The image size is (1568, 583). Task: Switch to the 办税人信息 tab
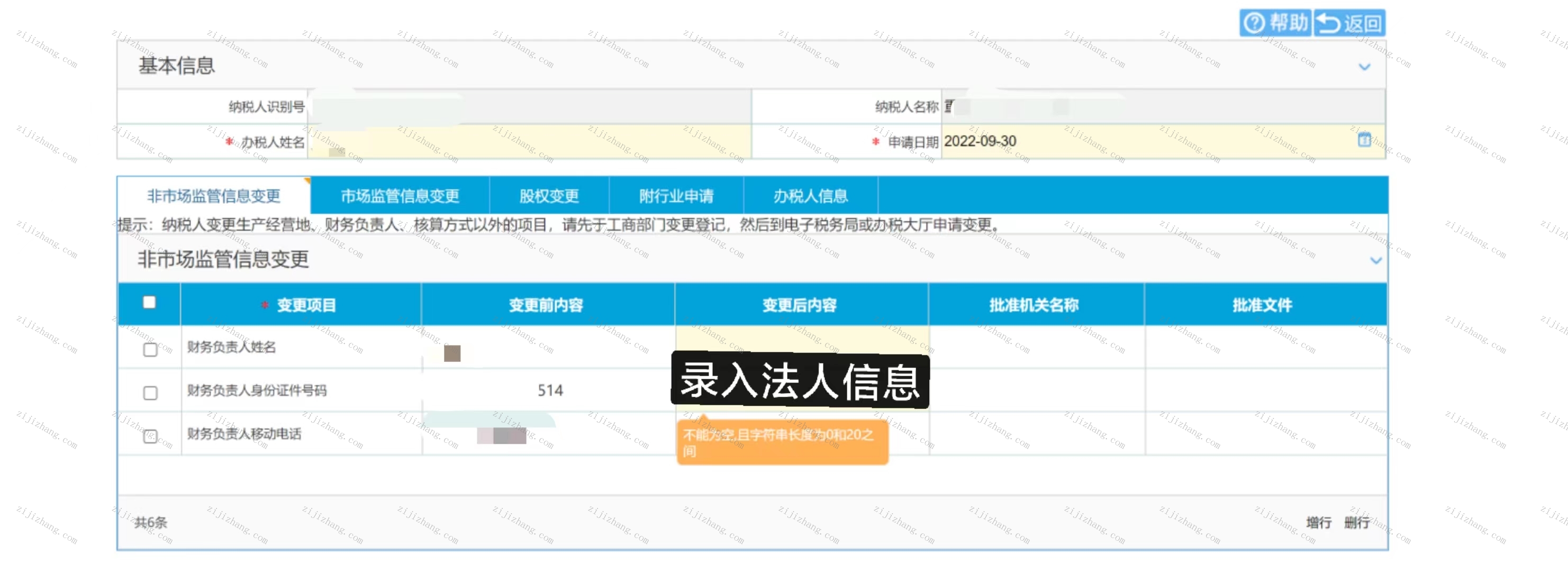pos(811,196)
